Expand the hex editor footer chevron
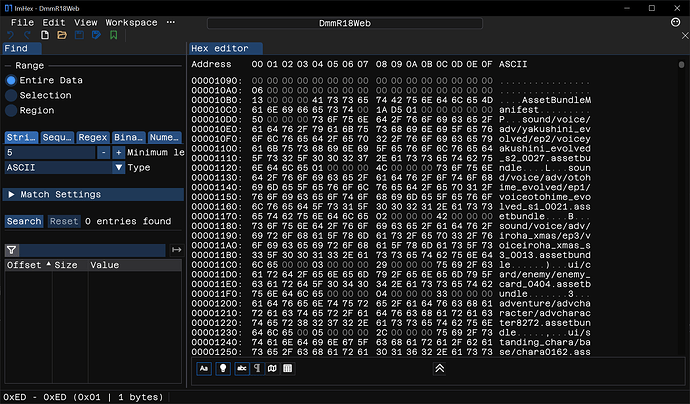Image resolution: width=690 pixels, height=404 pixels. click(x=438, y=369)
